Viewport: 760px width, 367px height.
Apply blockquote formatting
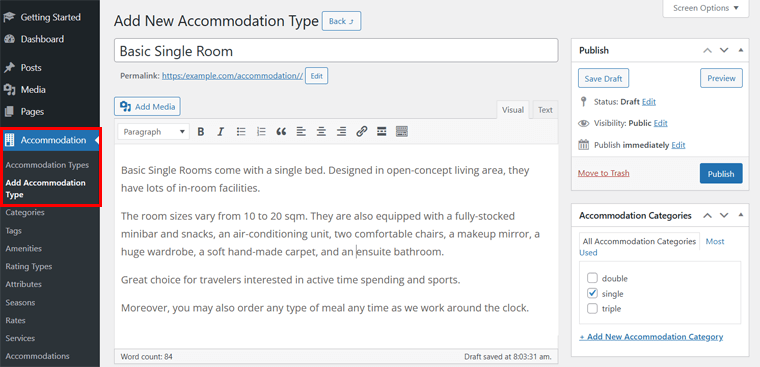281,131
